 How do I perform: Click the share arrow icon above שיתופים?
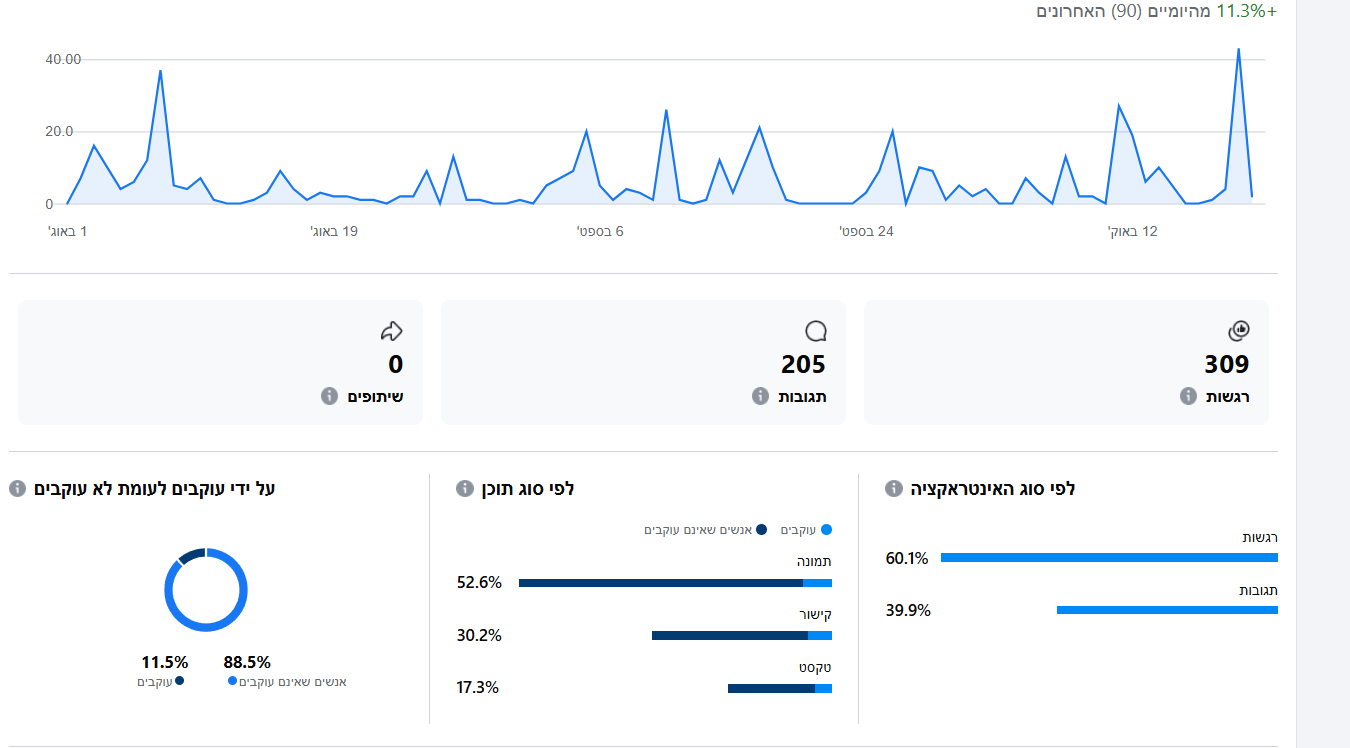click(390, 330)
